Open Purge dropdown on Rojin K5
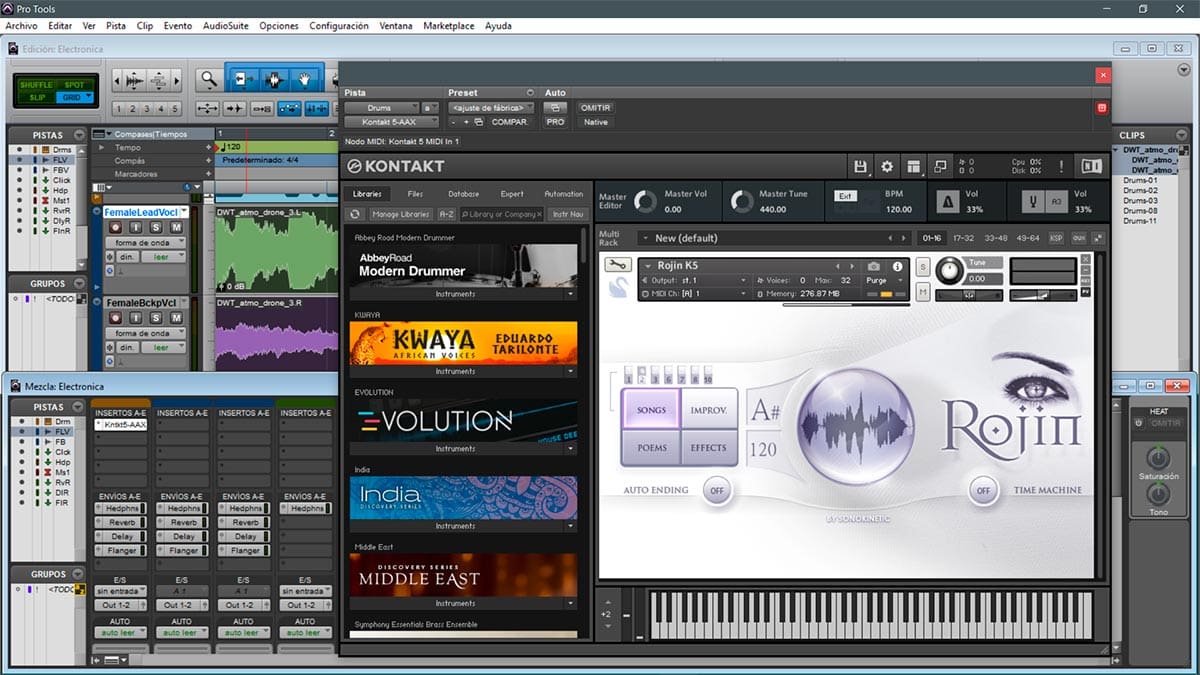 tap(884, 281)
